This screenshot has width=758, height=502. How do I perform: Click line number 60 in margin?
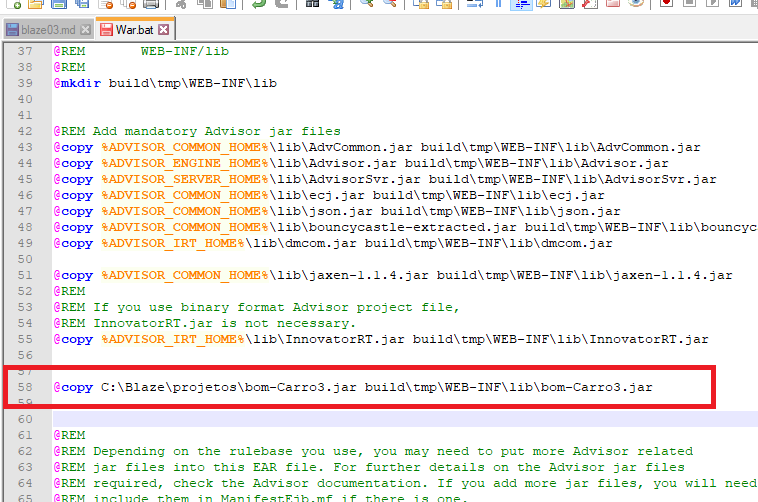25,419
